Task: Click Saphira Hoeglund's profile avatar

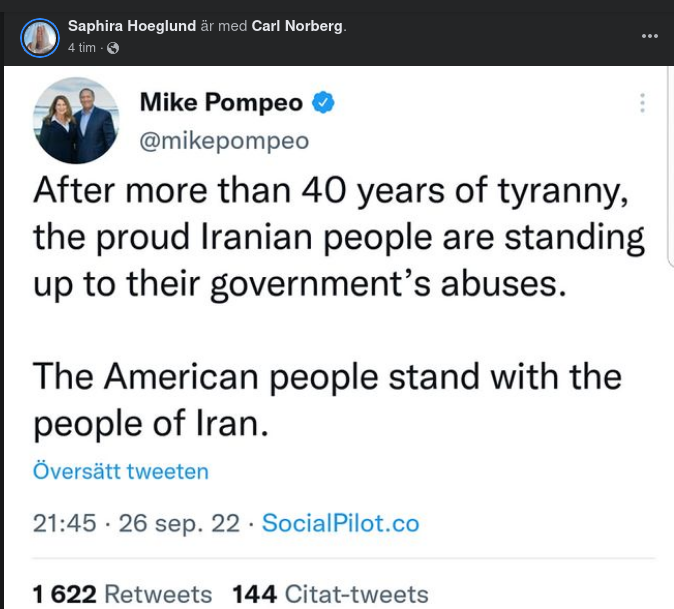Action: click(x=40, y=37)
